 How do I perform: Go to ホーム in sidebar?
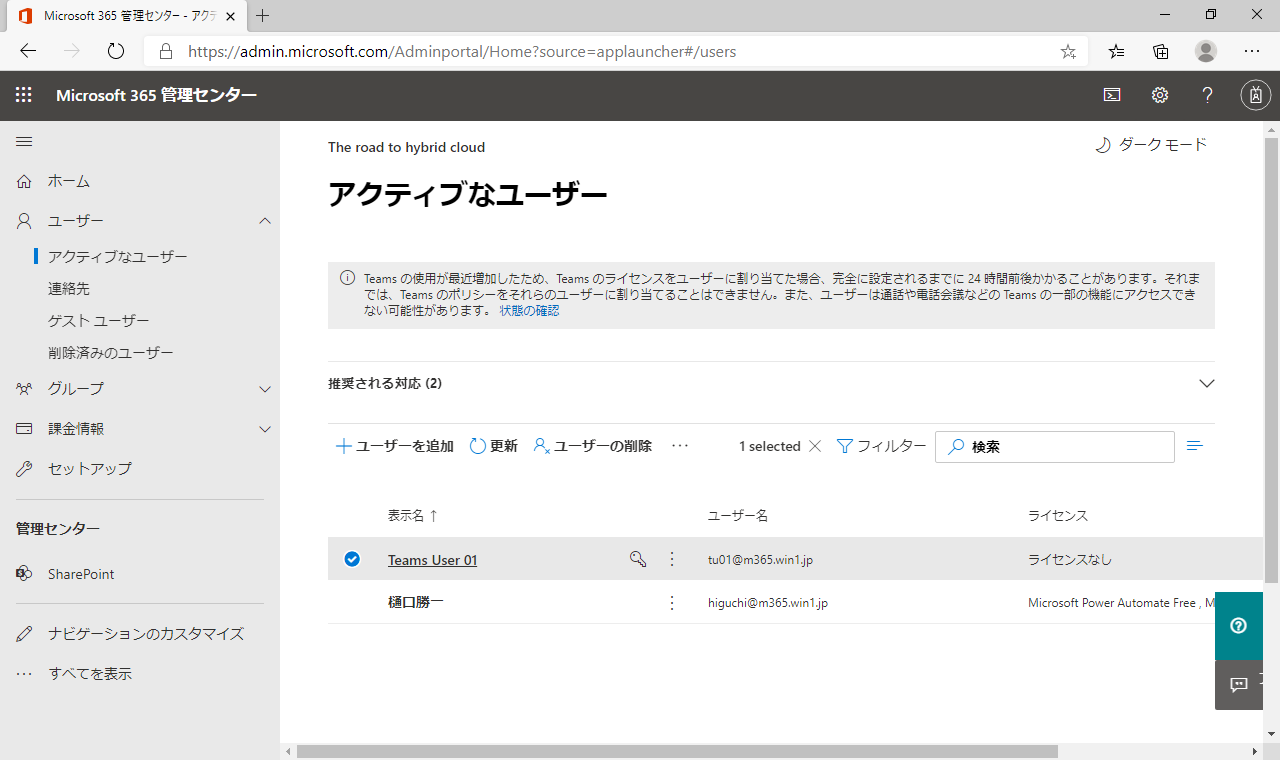(x=69, y=181)
